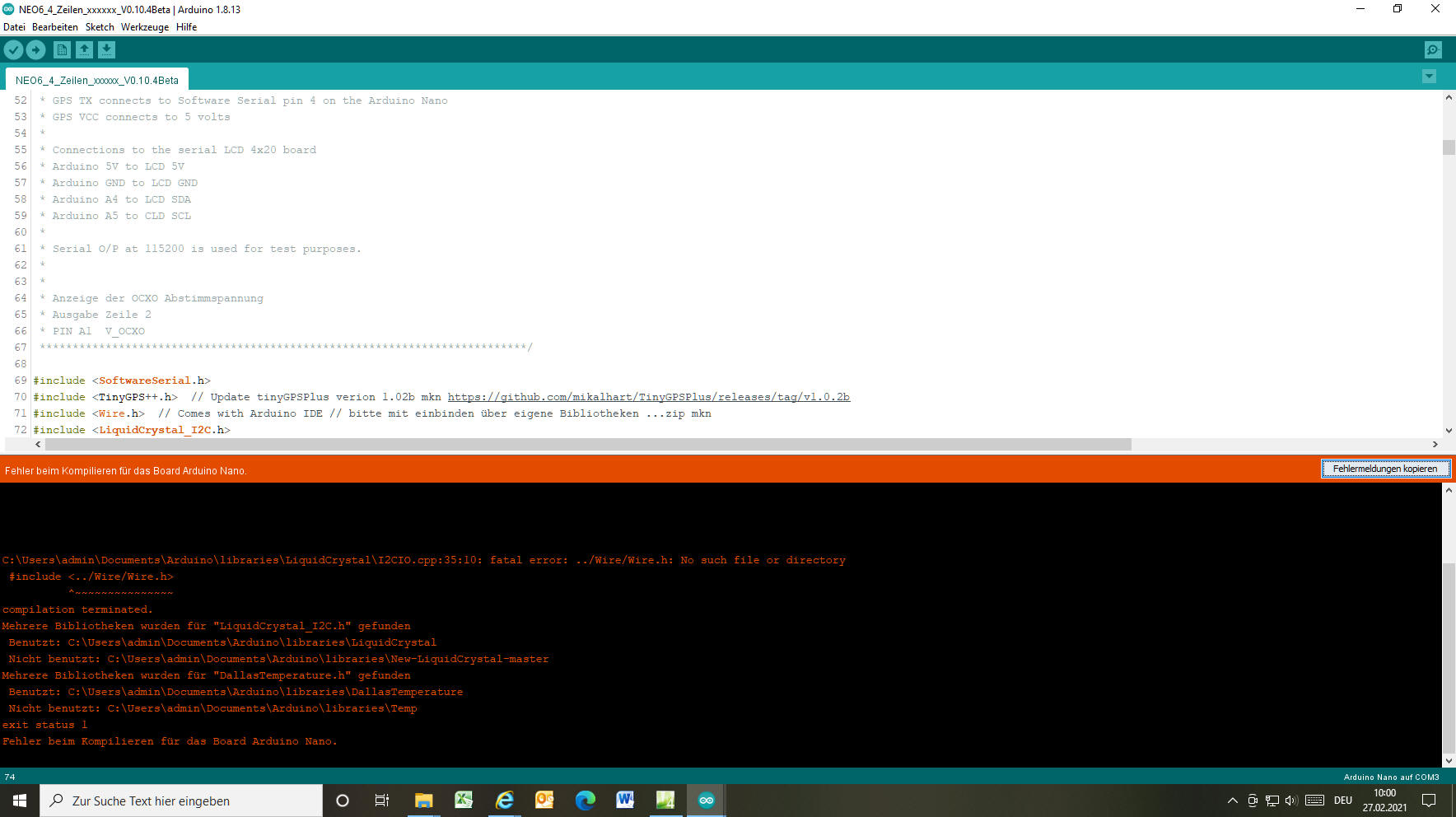Open Microsoft Edge from the taskbar
The height and width of the screenshot is (817, 1456).
tap(585, 801)
